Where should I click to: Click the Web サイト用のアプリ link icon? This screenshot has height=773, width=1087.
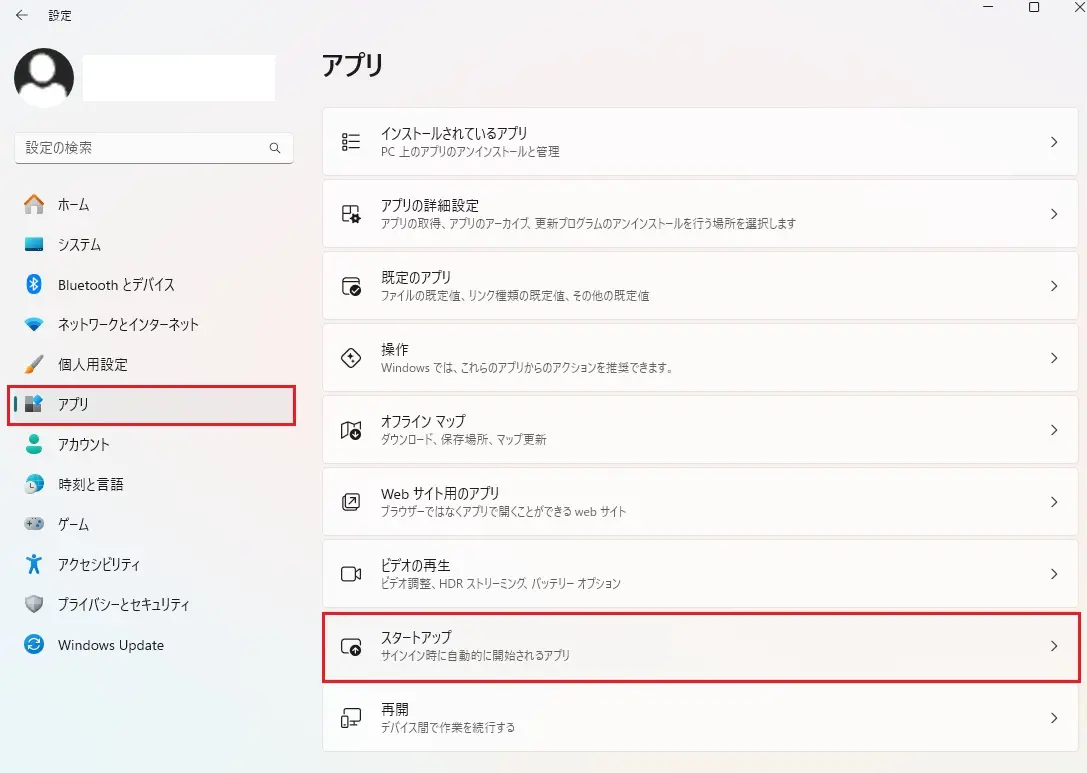(x=351, y=502)
